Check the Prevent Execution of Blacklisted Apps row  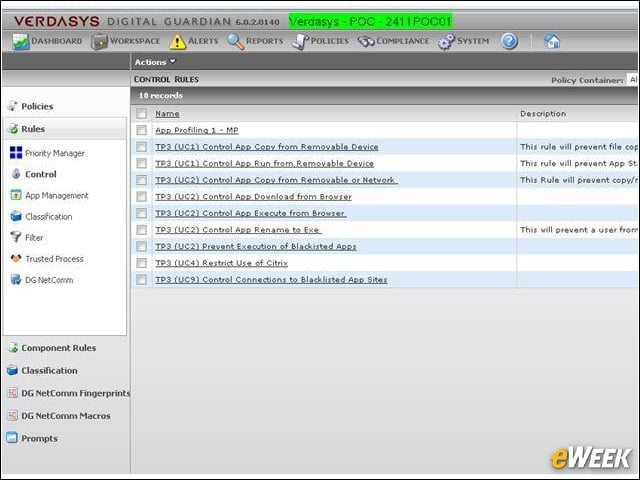point(142,247)
